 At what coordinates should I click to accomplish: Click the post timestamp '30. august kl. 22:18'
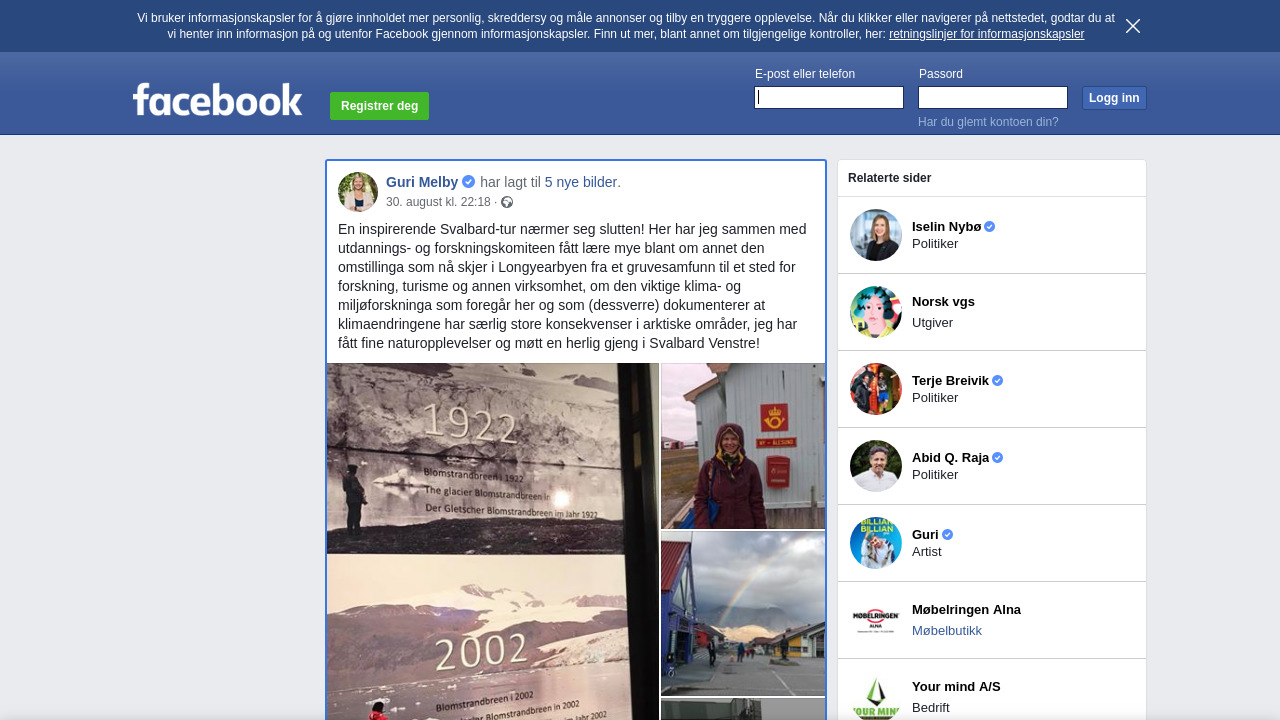438,202
